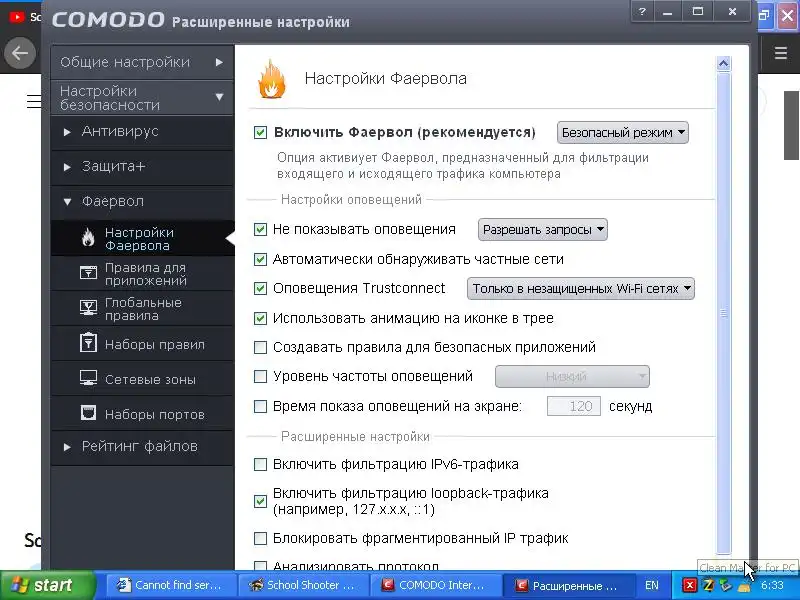Image resolution: width=800 pixels, height=600 pixels.
Task: Open the Глобальные правила icon
Action: [x=88, y=308]
